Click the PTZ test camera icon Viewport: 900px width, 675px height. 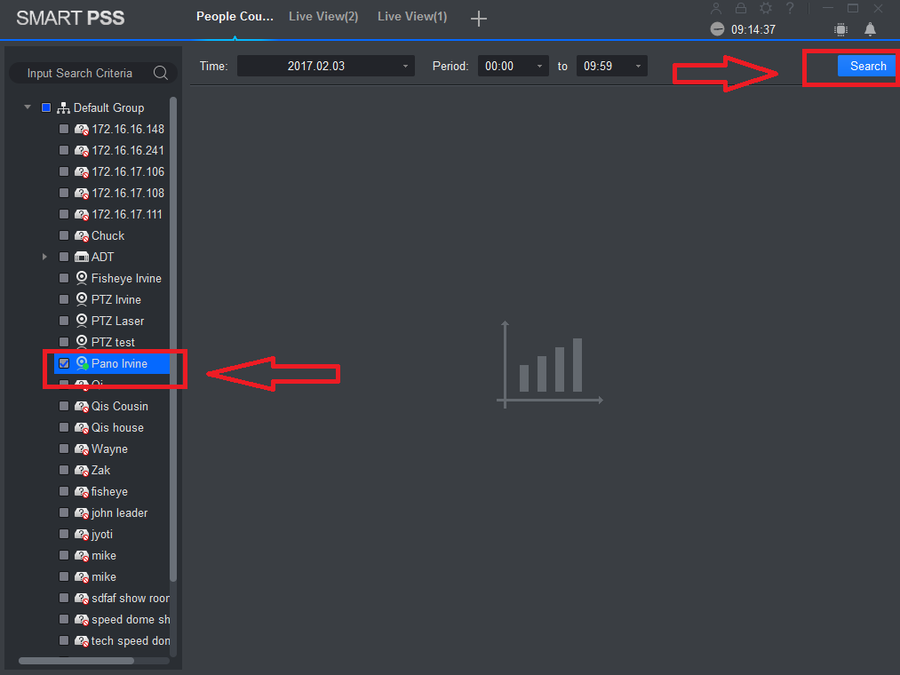82,342
